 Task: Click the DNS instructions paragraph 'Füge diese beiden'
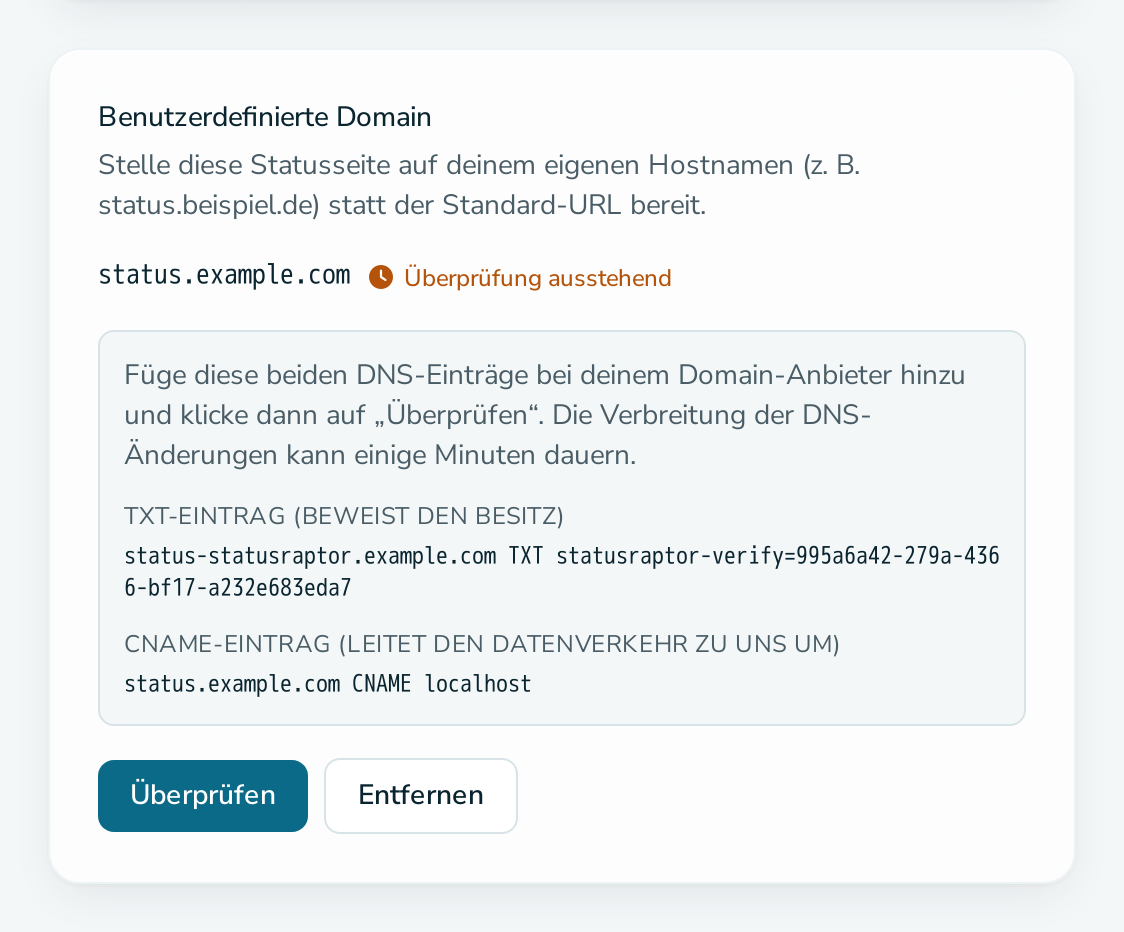545,415
